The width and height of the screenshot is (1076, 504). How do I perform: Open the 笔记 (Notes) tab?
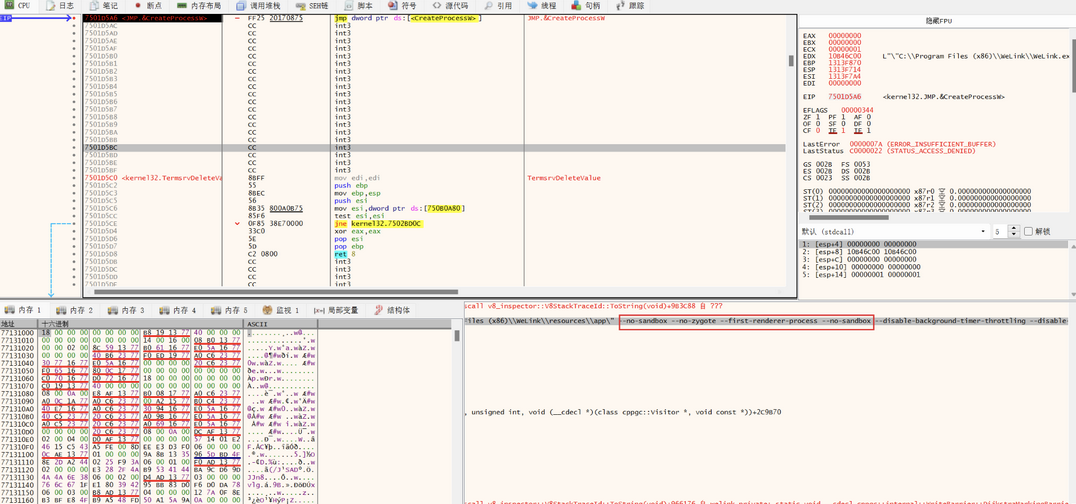(103, 5)
